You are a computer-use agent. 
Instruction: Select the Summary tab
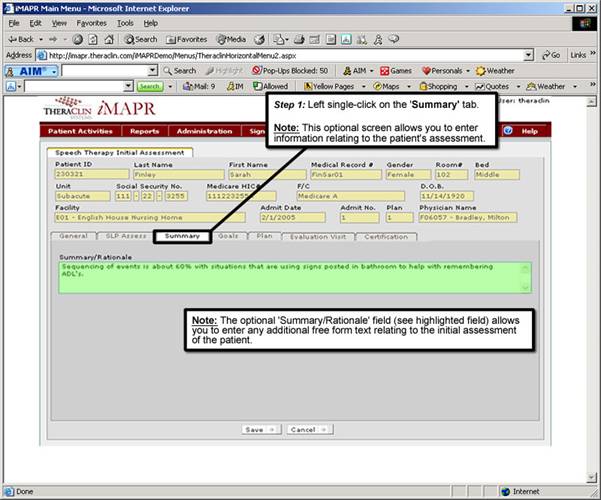point(182,236)
